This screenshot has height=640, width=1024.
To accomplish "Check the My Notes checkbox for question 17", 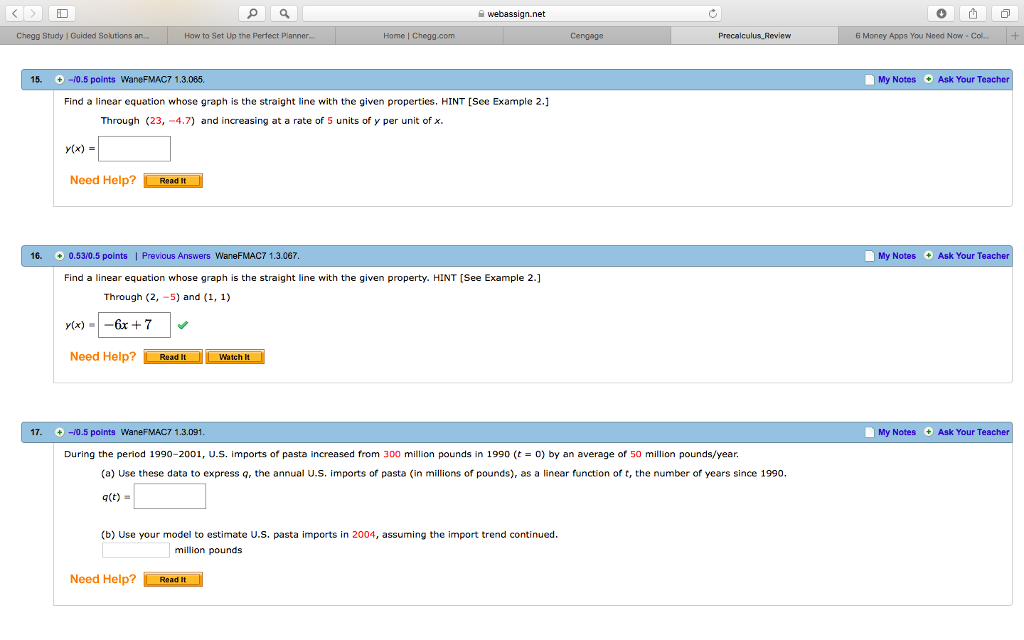I will click(868, 432).
